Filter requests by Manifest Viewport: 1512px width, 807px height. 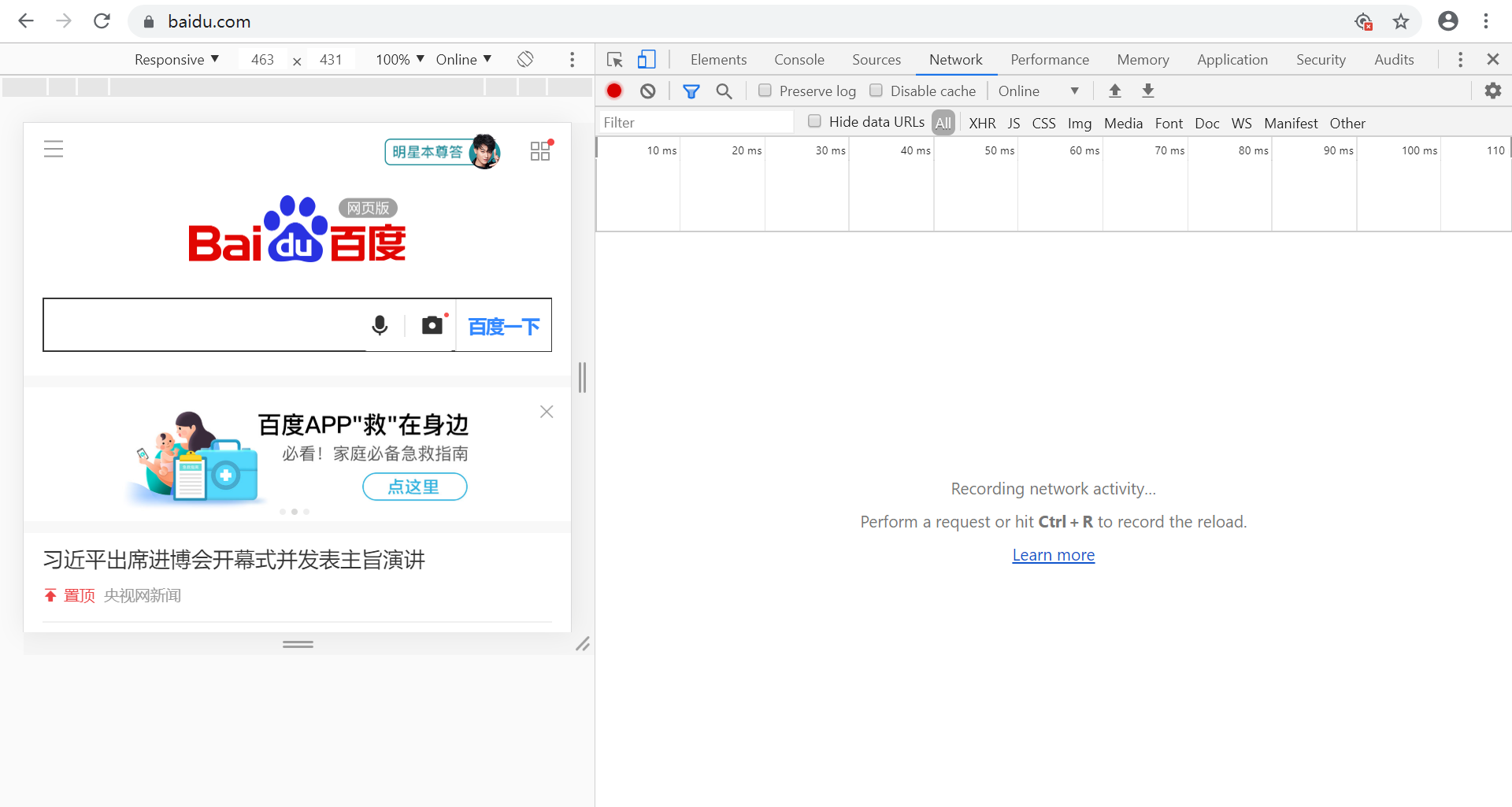tap(1290, 124)
